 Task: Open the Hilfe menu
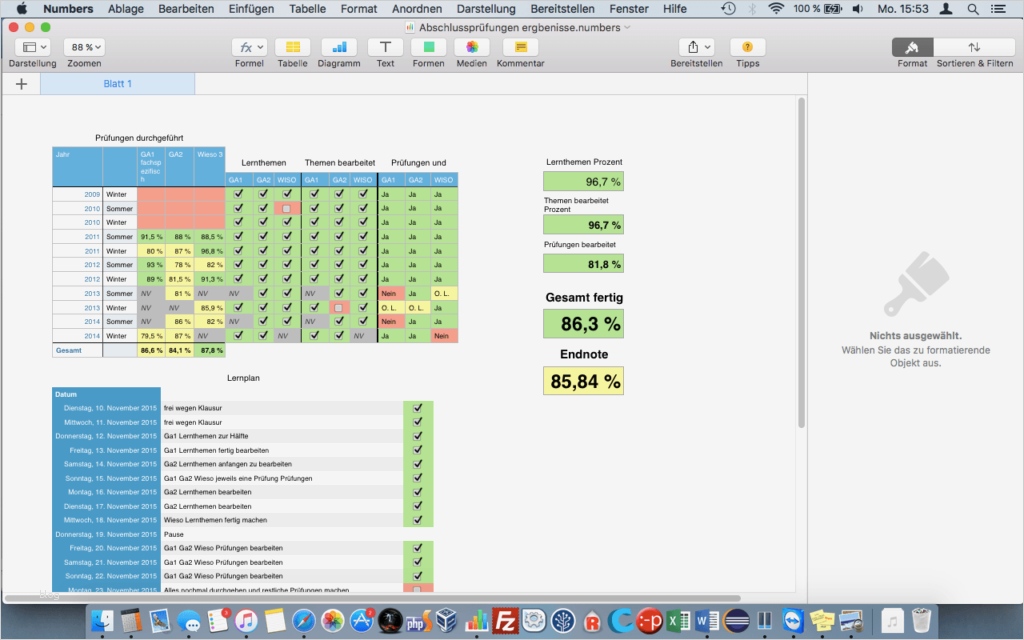click(x=675, y=9)
